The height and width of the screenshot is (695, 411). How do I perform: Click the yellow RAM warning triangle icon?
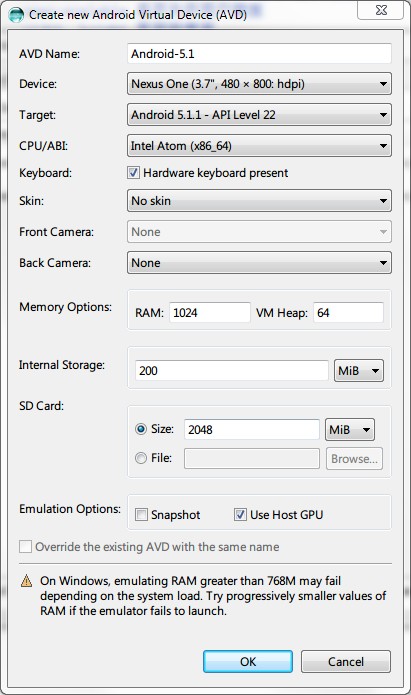27,581
